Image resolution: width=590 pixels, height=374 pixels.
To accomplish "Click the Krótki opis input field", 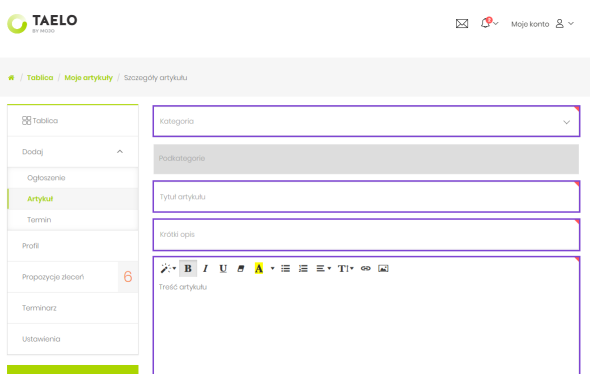I will (366, 234).
